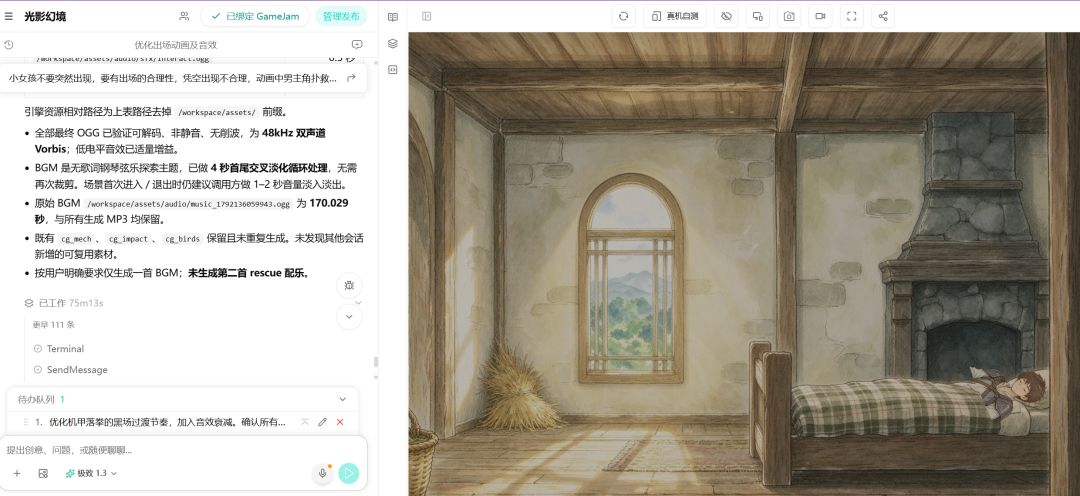Click the share arrow on pinned message
This screenshot has height=496, width=1080.
click(x=351, y=79)
